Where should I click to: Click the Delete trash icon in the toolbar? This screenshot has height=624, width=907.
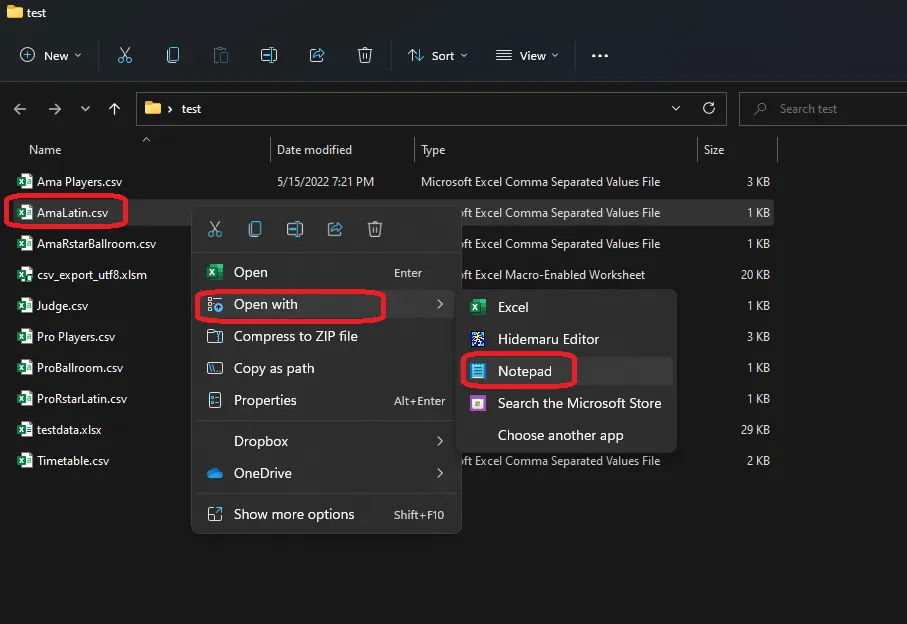[x=365, y=56]
